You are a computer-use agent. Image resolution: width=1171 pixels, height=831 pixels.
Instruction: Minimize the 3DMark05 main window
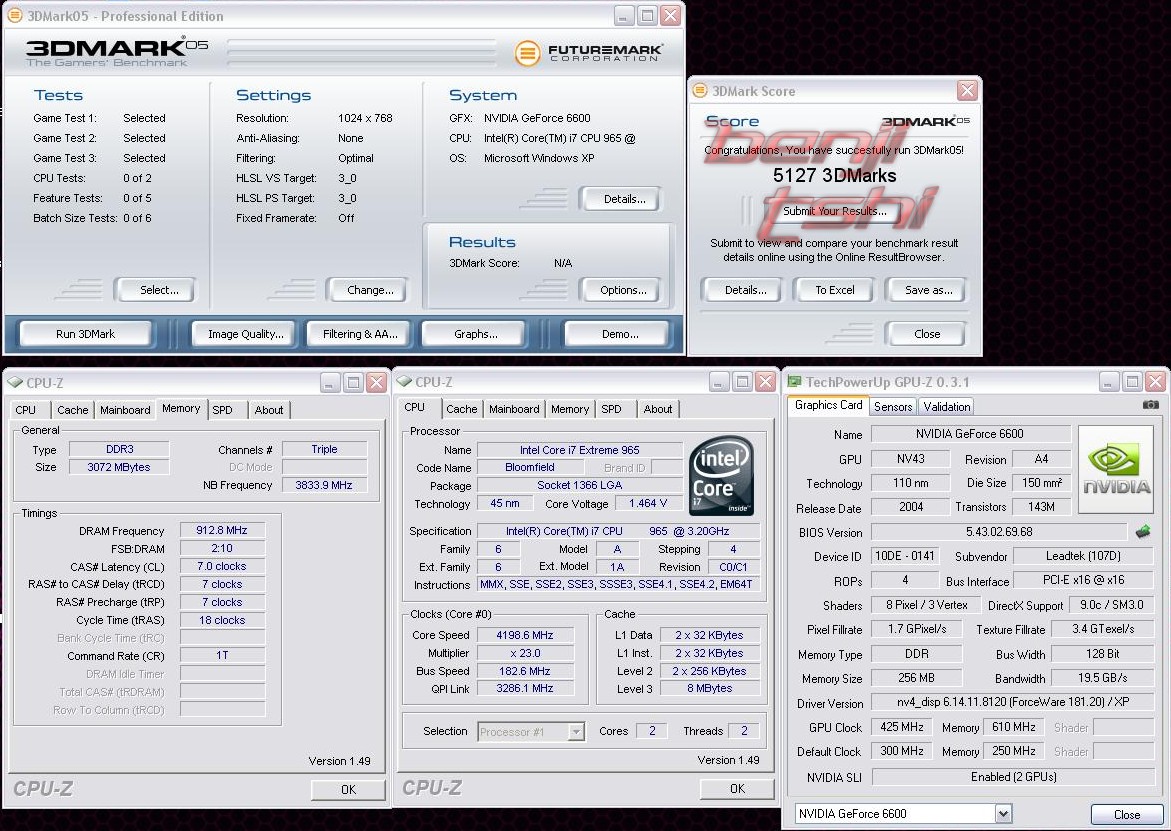tap(624, 15)
